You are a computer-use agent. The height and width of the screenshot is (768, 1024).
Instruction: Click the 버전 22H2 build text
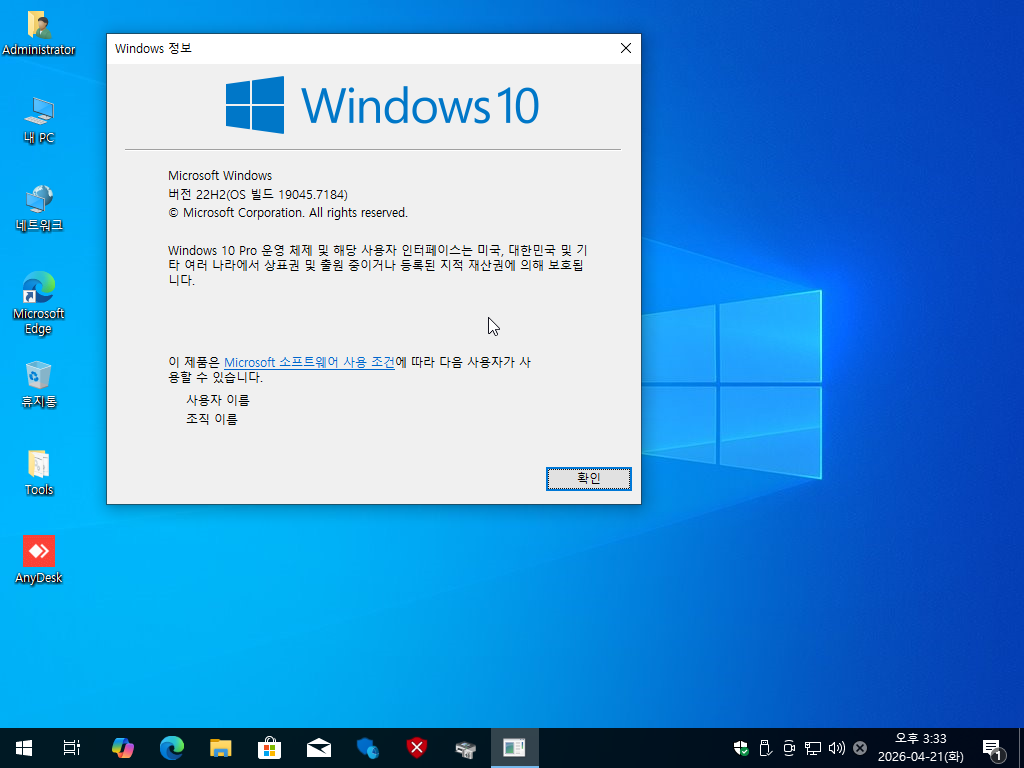(x=258, y=195)
